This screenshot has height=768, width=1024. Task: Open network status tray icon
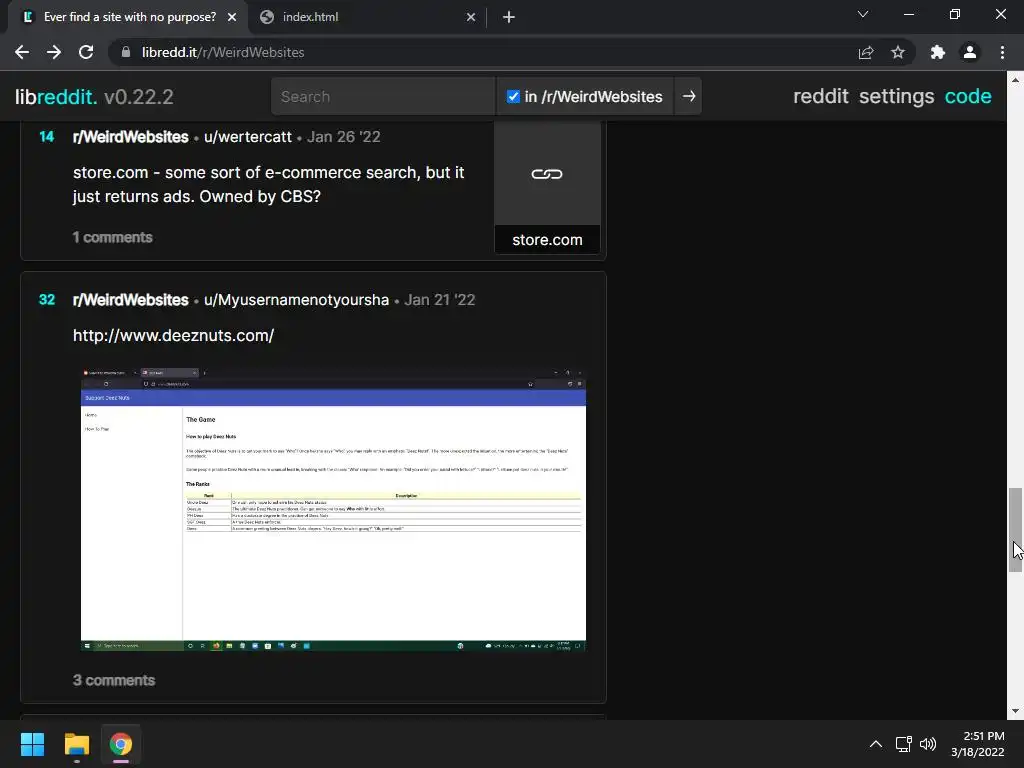[x=904, y=744]
